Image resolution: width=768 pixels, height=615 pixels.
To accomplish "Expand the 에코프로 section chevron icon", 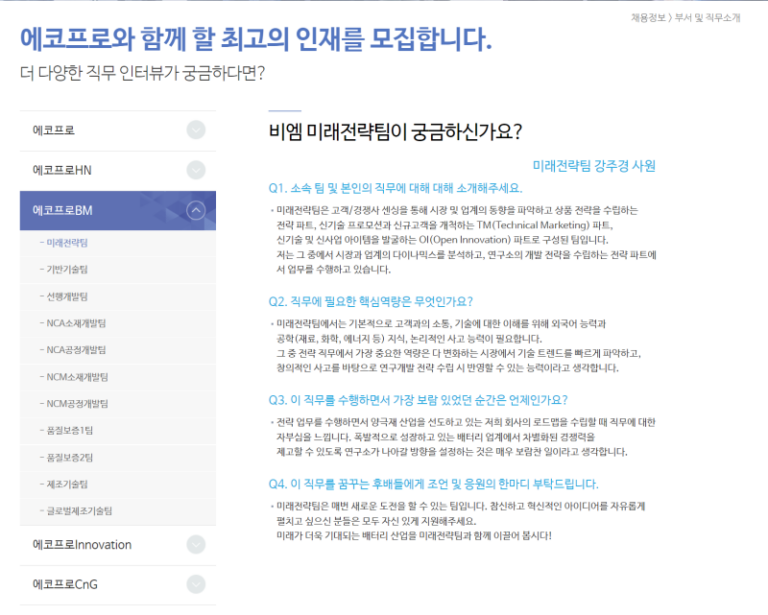I will point(196,130).
